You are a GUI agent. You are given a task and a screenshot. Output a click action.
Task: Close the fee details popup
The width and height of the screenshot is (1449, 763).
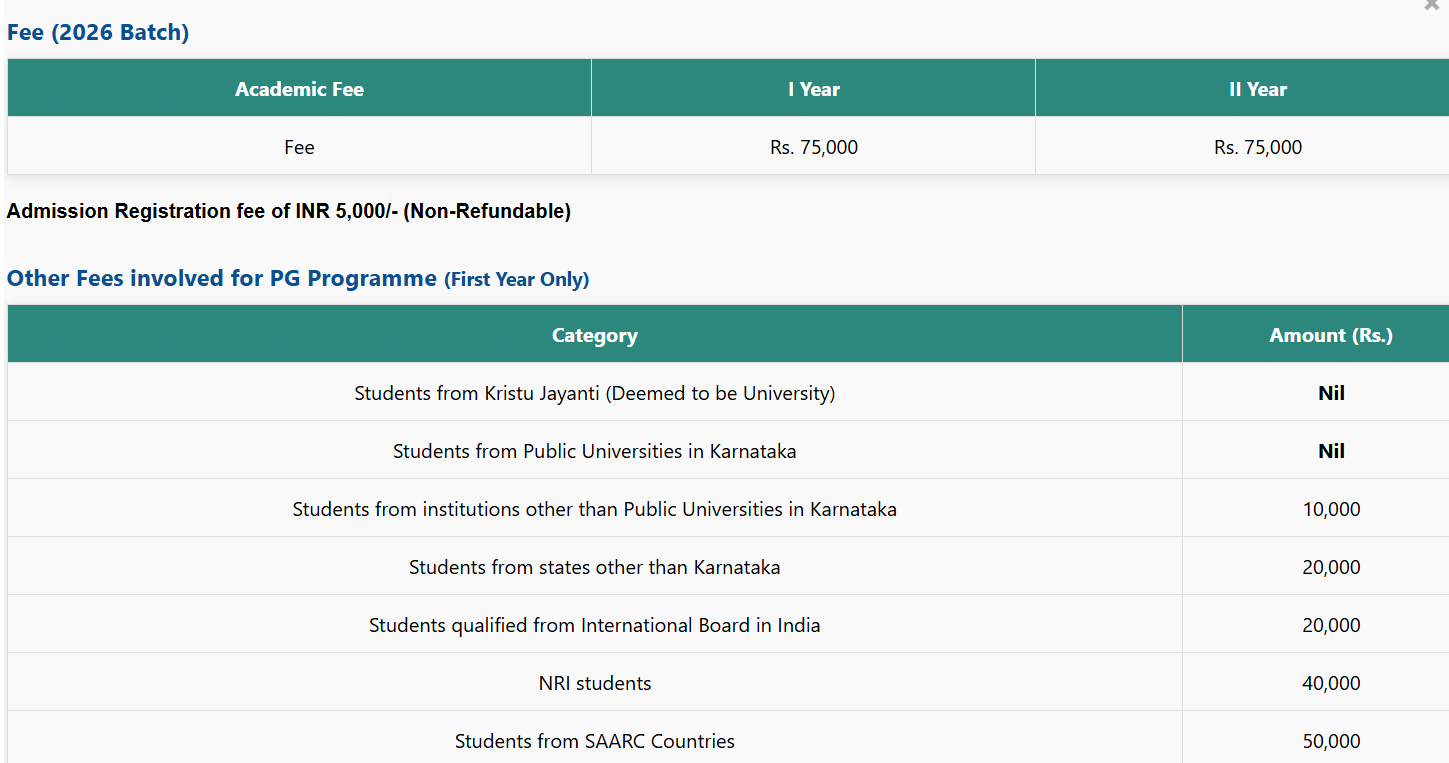click(1432, 5)
